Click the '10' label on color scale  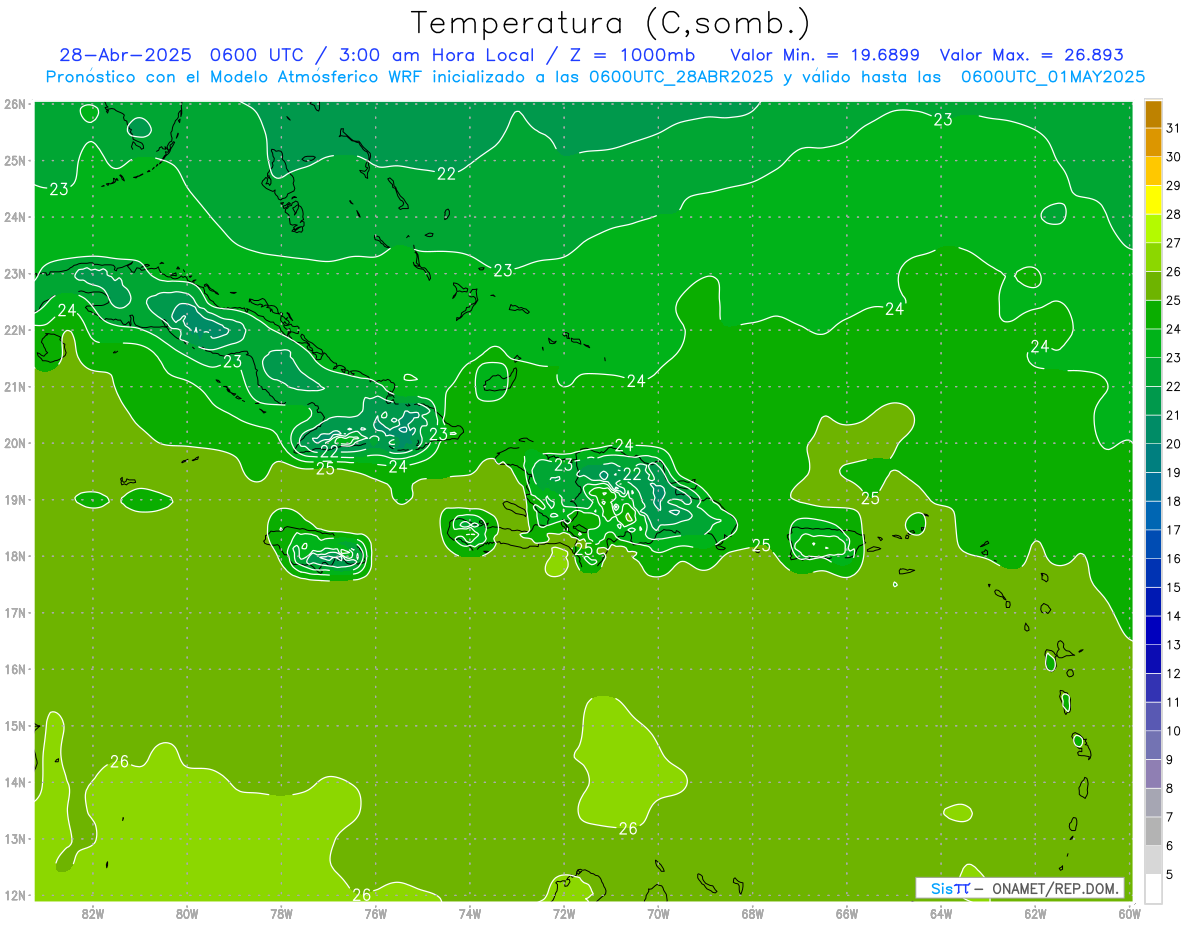click(1173, 731)
